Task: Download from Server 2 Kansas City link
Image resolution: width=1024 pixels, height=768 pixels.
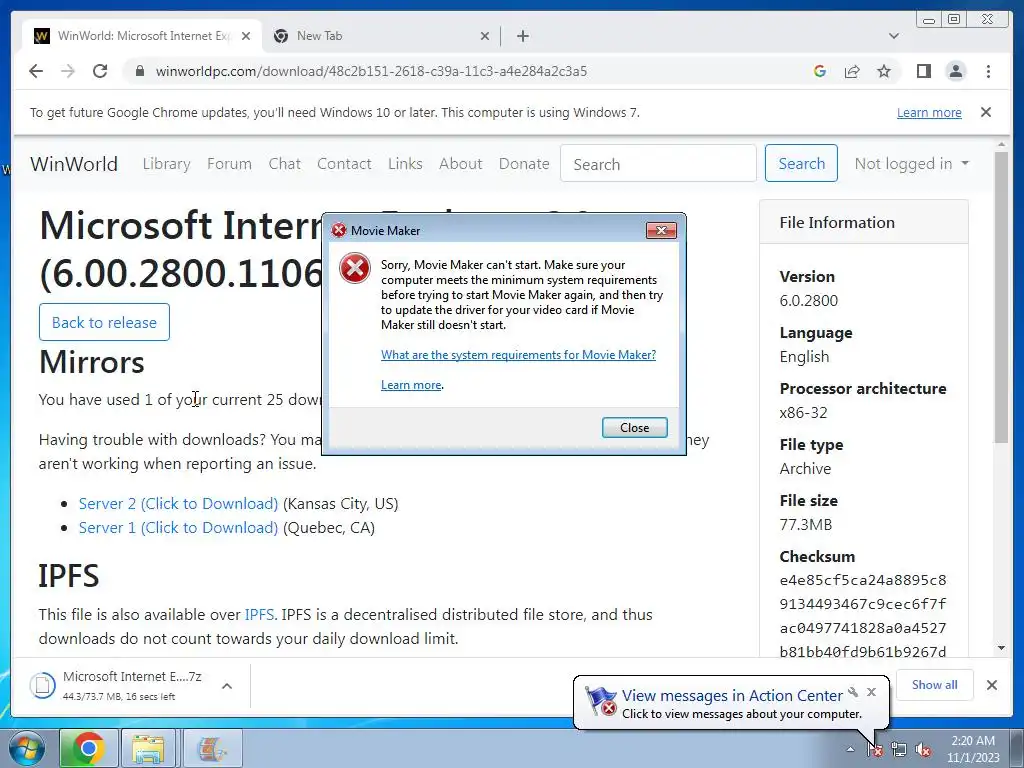Action: pos(178,504)
